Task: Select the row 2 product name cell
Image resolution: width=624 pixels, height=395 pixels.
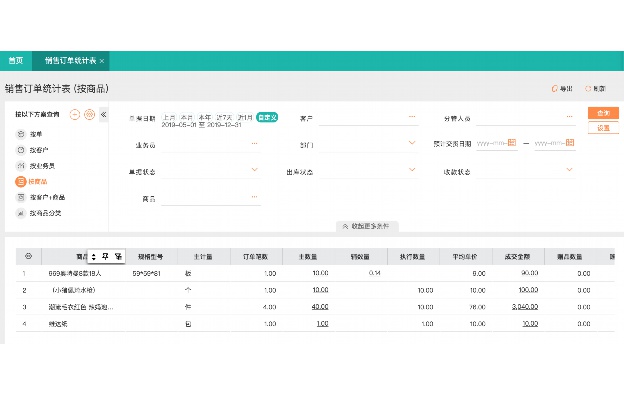Action: (x=74, y=290)
